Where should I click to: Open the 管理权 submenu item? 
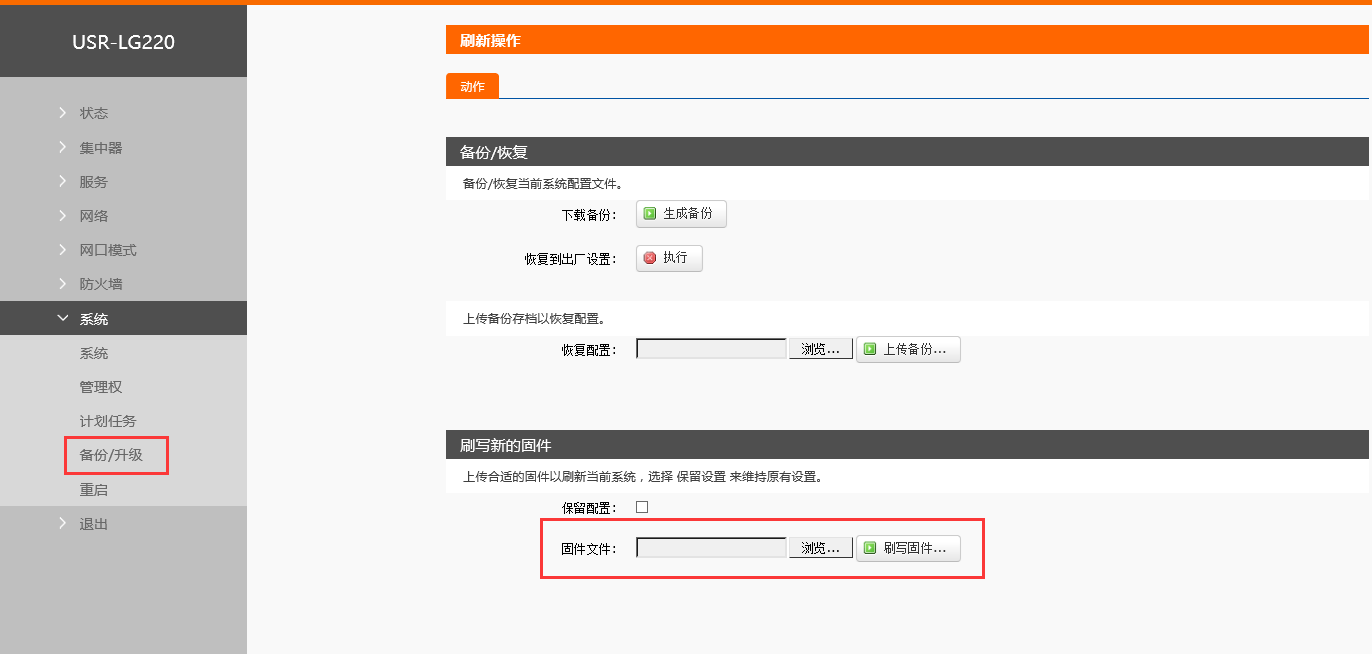coord(100,387)
